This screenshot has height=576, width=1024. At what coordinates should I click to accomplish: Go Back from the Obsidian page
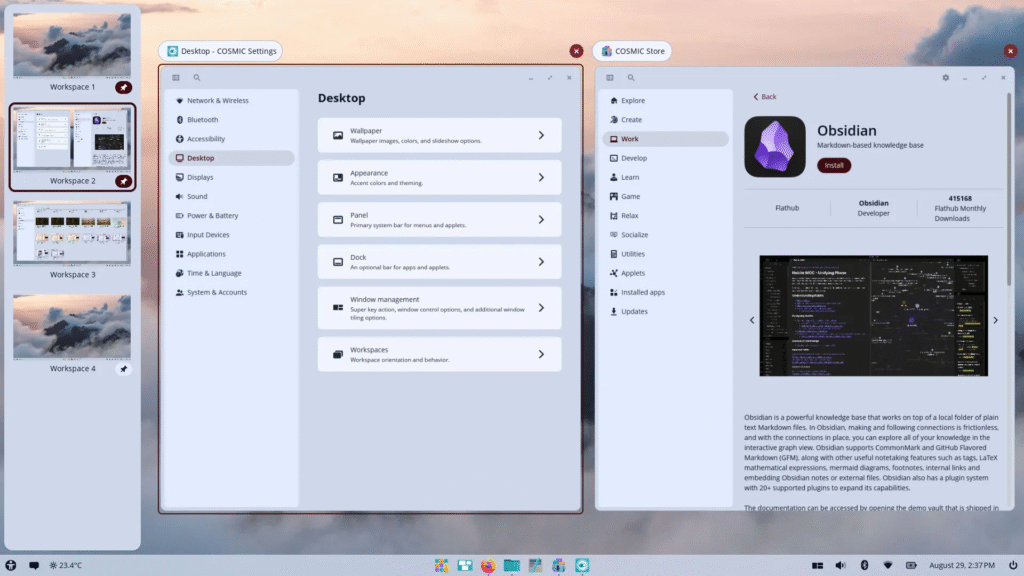tap(764, 96)
